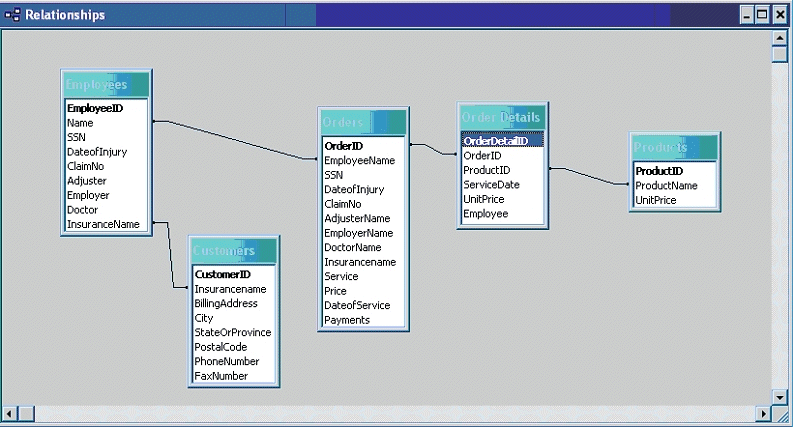Click the Order Details to Products relationship line
The image size is (793, 427).
click(x=589, y=176)
